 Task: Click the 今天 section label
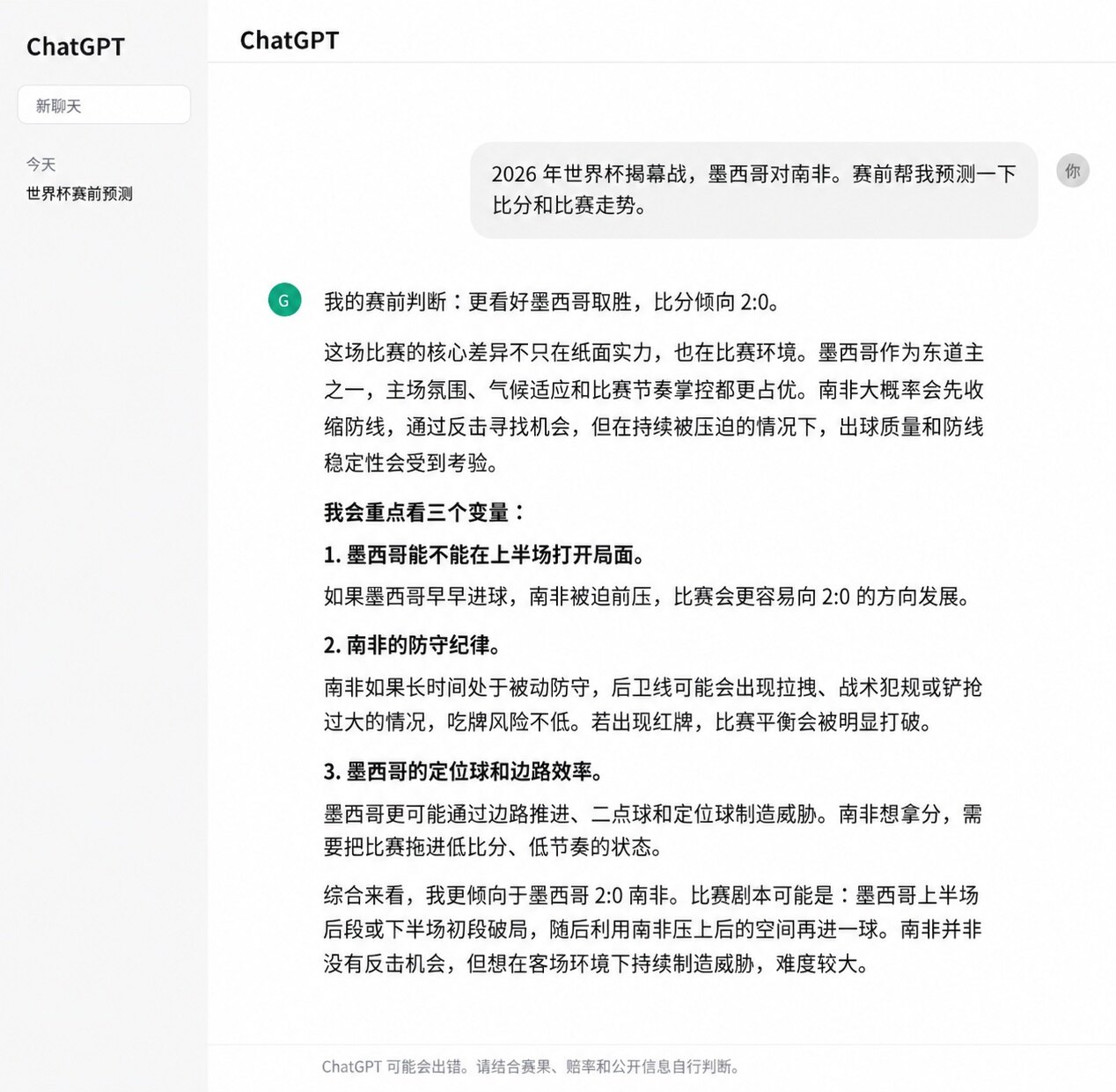point(40,165)
